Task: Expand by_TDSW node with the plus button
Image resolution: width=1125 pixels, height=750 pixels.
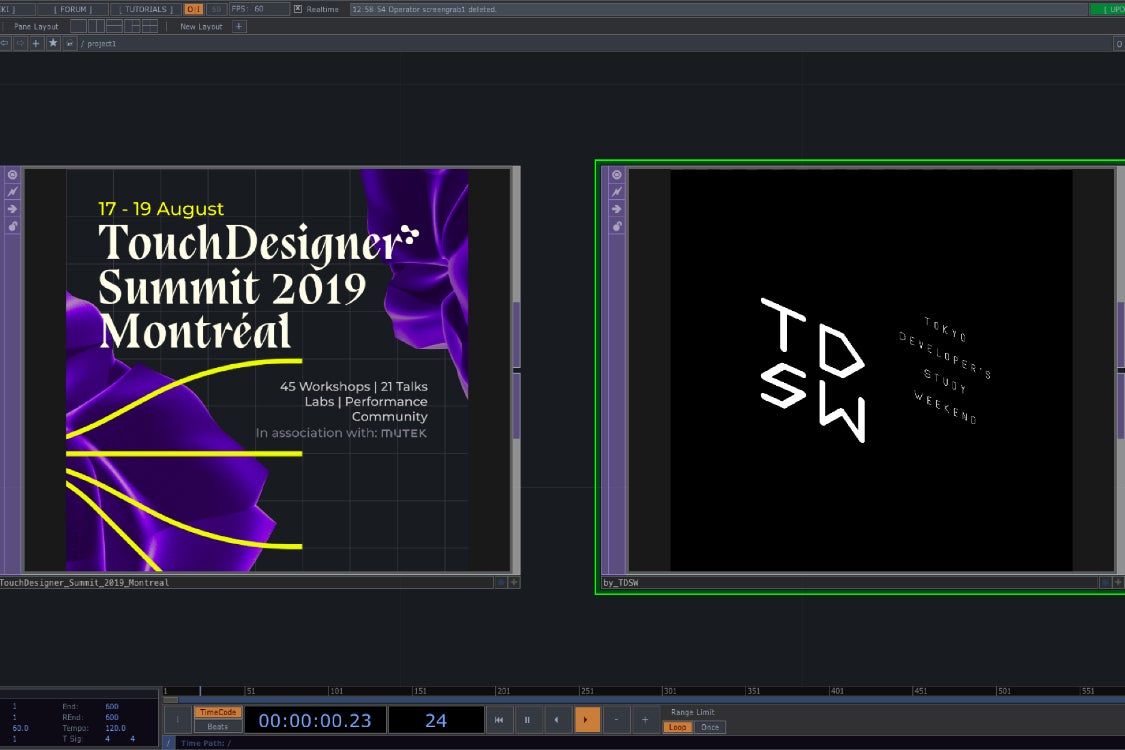Action: [x=1118, y=582]
